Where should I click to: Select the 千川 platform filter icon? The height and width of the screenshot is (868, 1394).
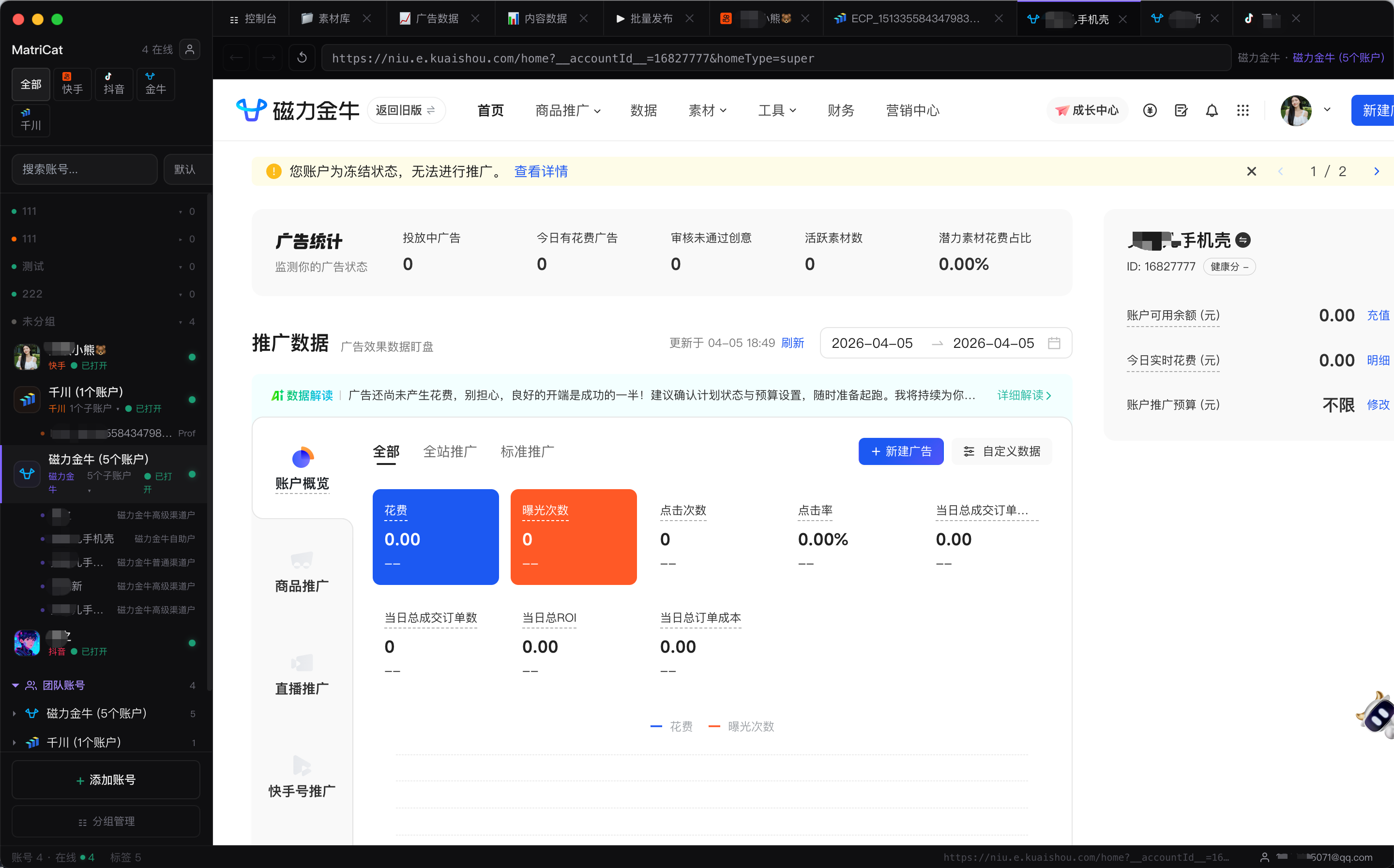[30, 120]
